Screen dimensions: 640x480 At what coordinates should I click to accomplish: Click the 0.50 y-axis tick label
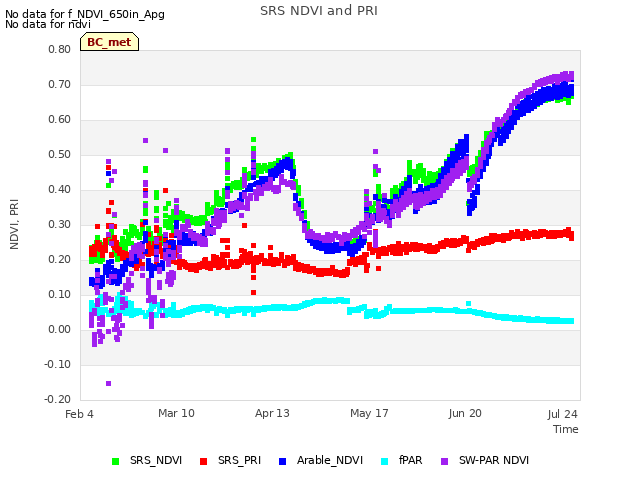coord(60,155)
